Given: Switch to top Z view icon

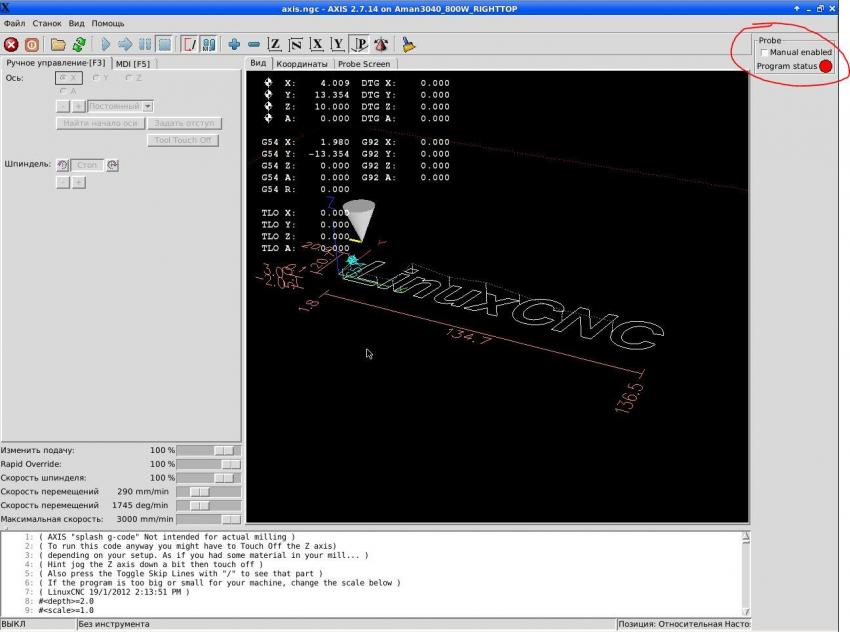Looking at the screenshot, I should (x=274, y=45).
